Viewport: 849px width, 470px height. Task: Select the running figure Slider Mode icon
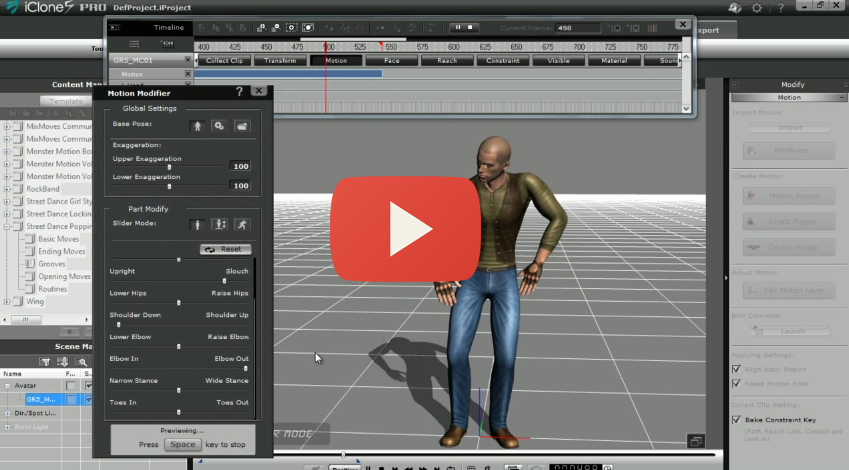tap(241, 225)
